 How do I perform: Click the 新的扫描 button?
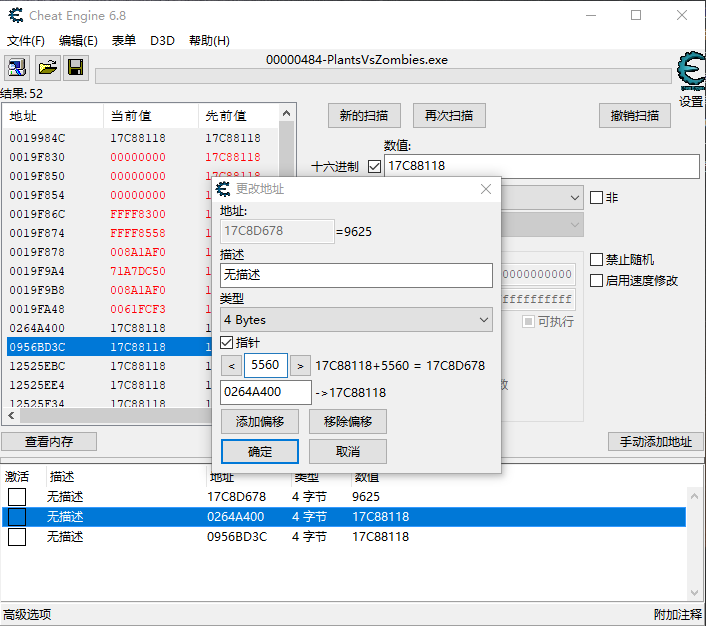click(x=364, y=116)
